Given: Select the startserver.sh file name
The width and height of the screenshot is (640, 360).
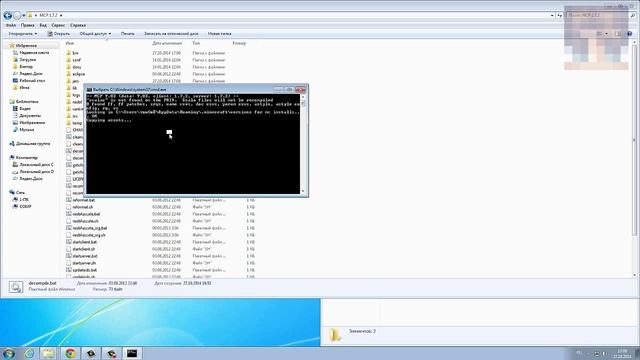Looking at the screenshot, I should pos(84,263).
